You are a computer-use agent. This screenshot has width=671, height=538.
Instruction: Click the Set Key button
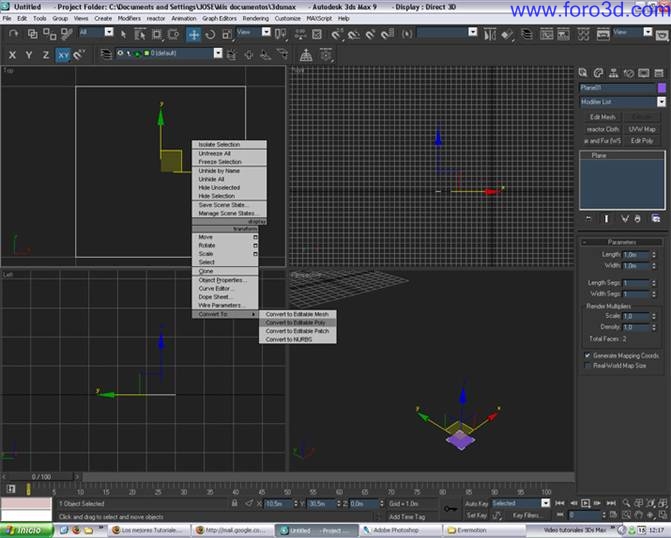476,515
